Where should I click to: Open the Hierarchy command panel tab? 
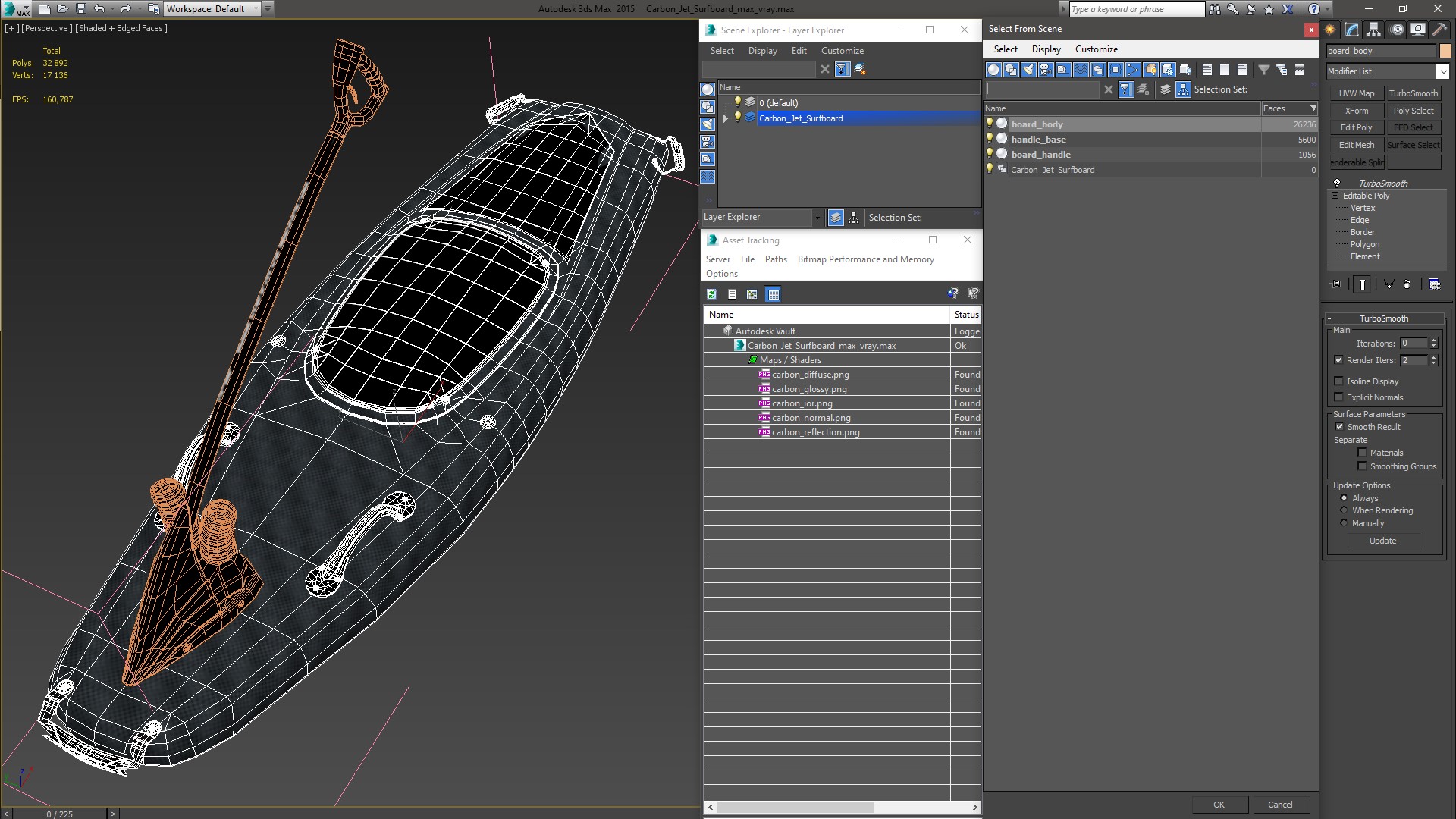pyautogui.click(x=1374, y=30)
